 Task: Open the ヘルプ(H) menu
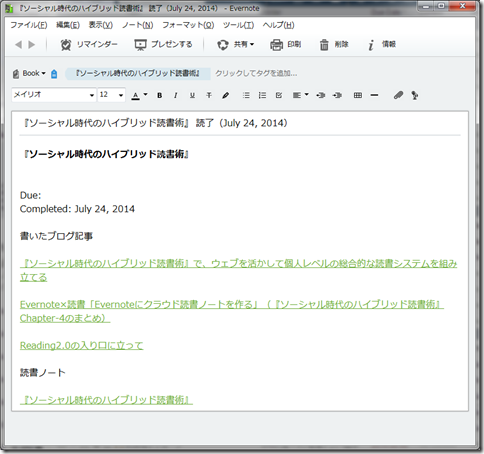[x=278, y=25]
